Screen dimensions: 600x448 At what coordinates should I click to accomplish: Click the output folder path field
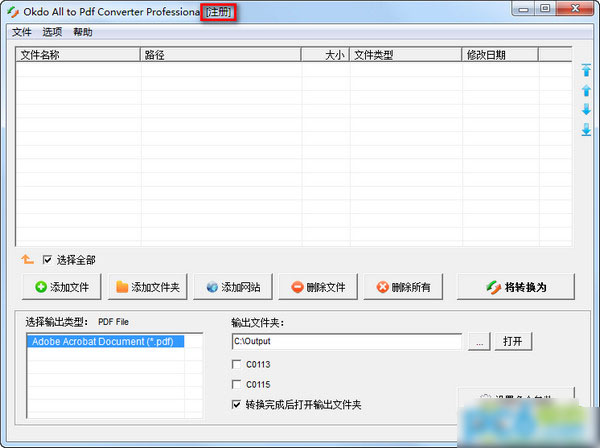347,341
